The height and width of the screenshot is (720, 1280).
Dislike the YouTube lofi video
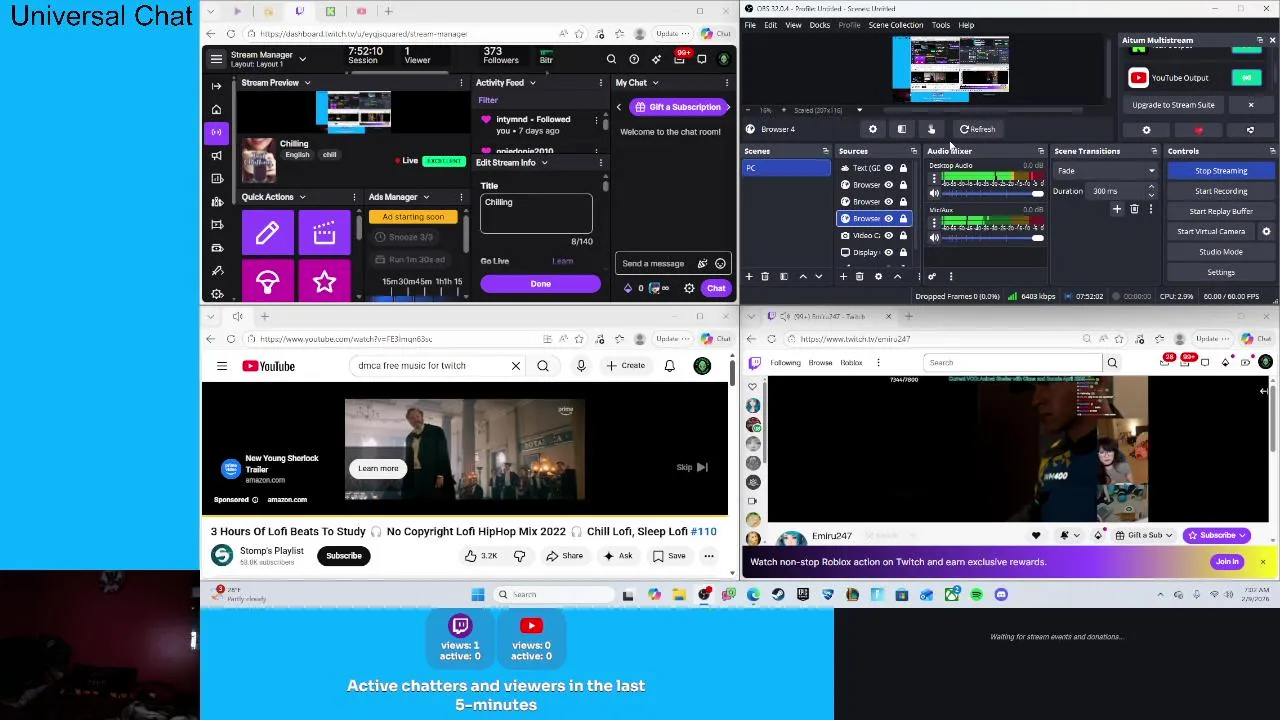[x=519, y=556]
